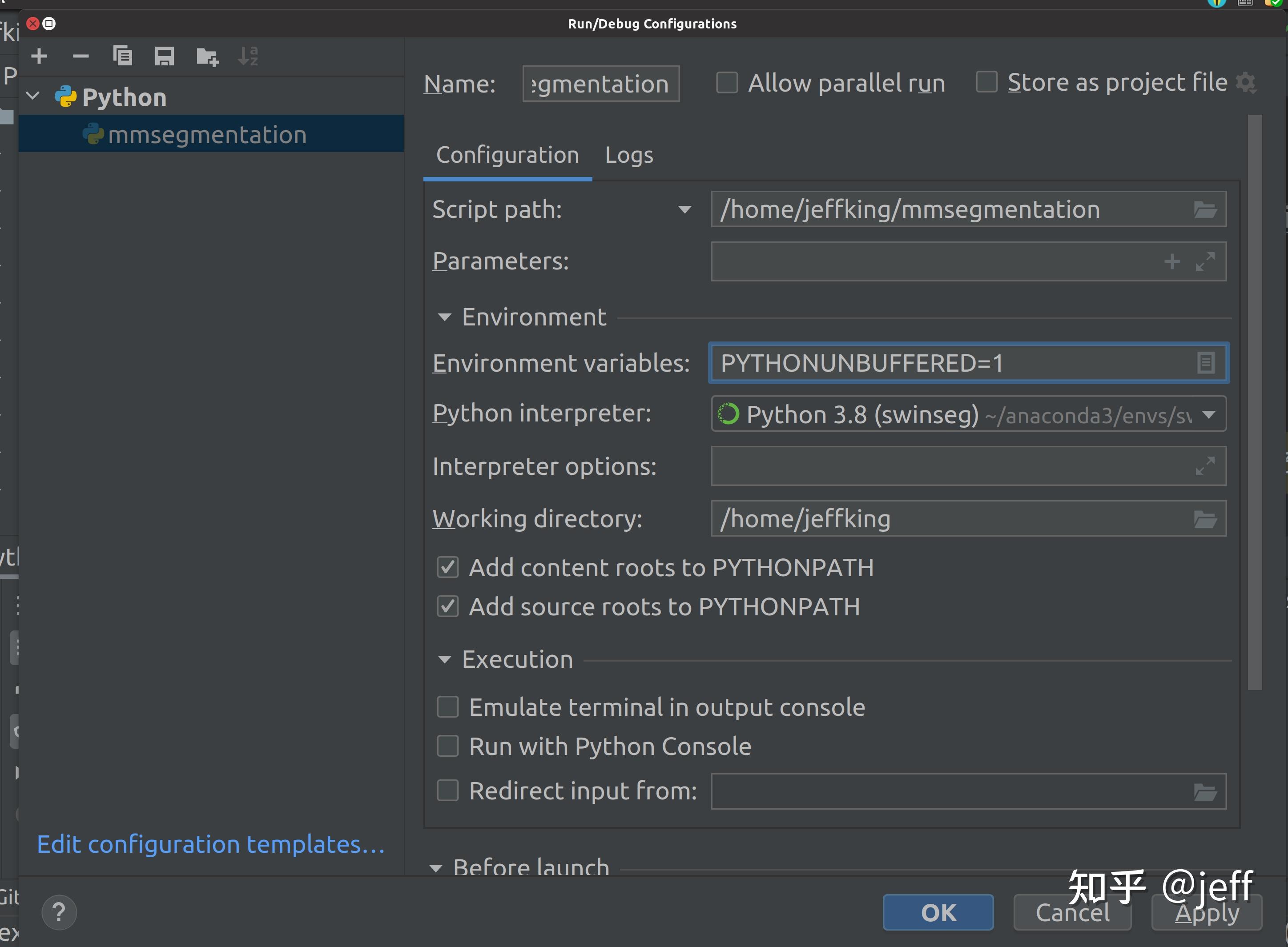Image resolution: width=1288 pixels, height=947 pixels.
Task: Click the Name input field
Action: pos(601,84)
